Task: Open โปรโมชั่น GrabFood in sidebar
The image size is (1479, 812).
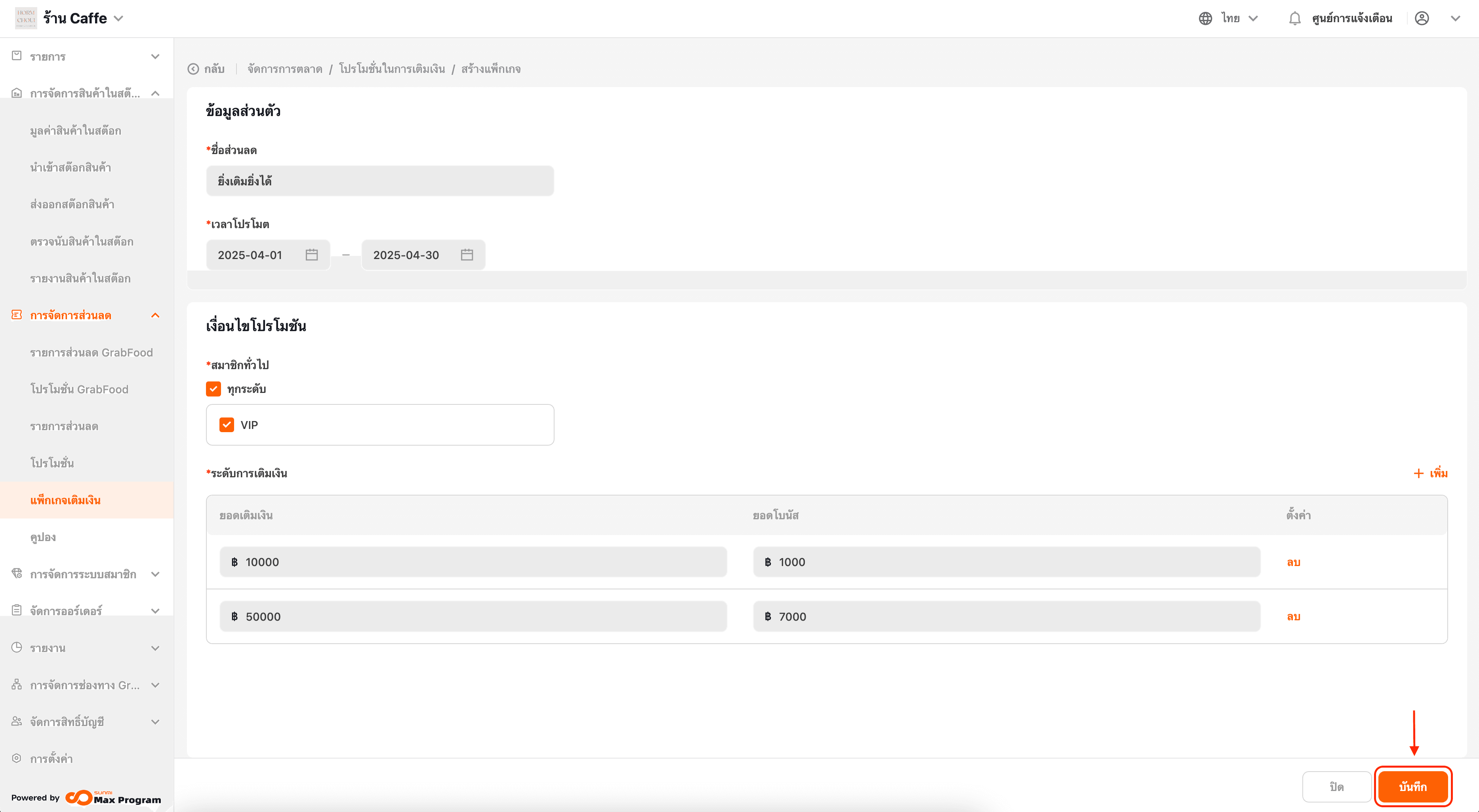Action: pos(79,389)
